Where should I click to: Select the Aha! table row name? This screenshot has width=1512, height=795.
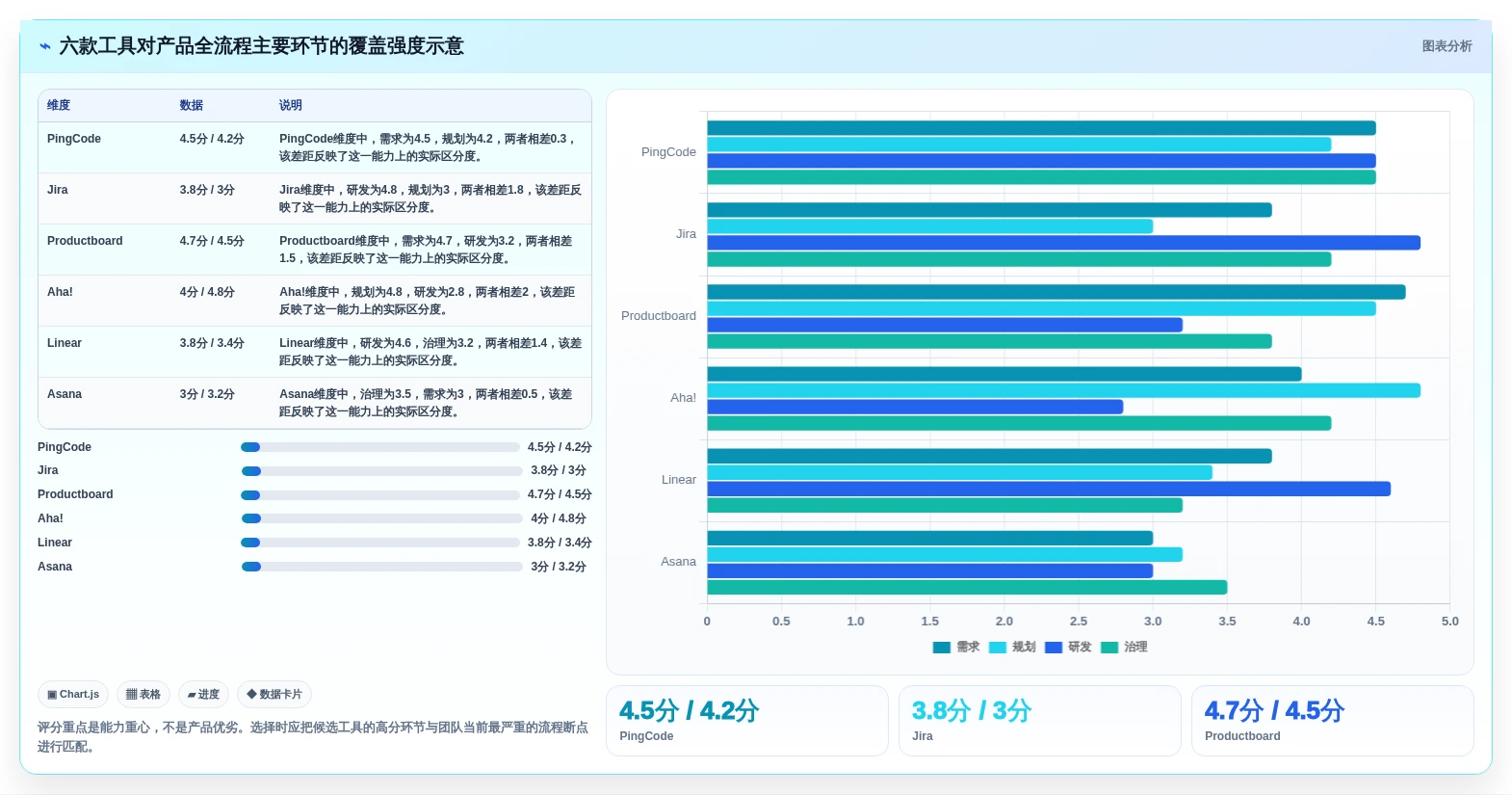click(x=60, y=292)
